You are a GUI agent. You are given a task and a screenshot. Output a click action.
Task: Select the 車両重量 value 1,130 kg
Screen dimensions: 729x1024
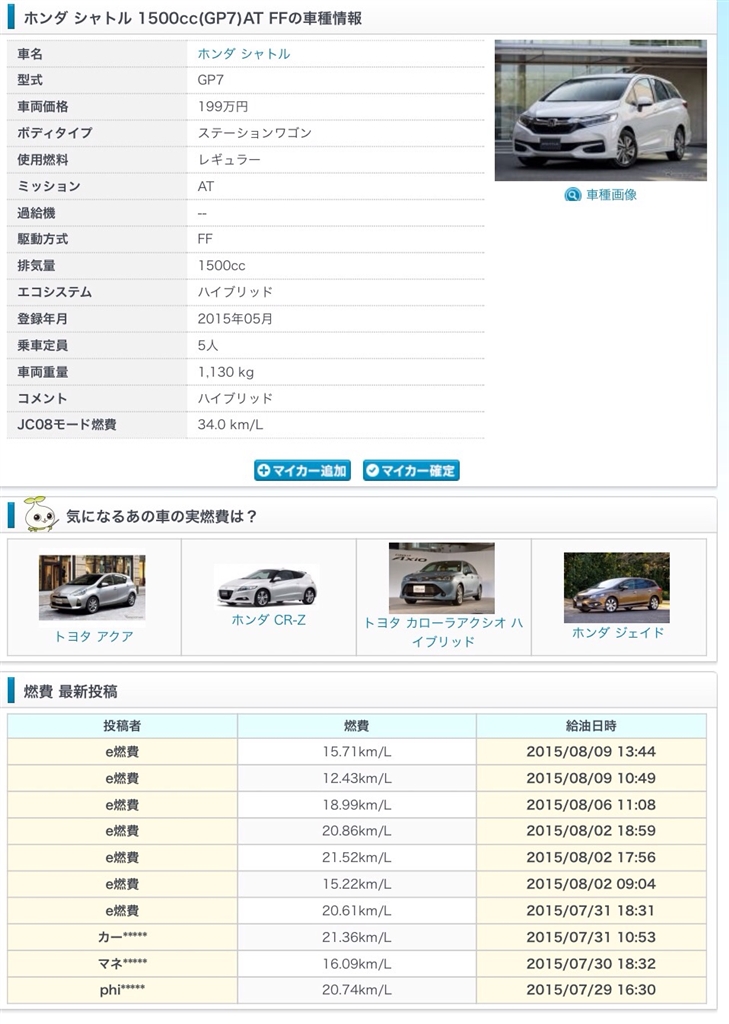pos(226,372)
